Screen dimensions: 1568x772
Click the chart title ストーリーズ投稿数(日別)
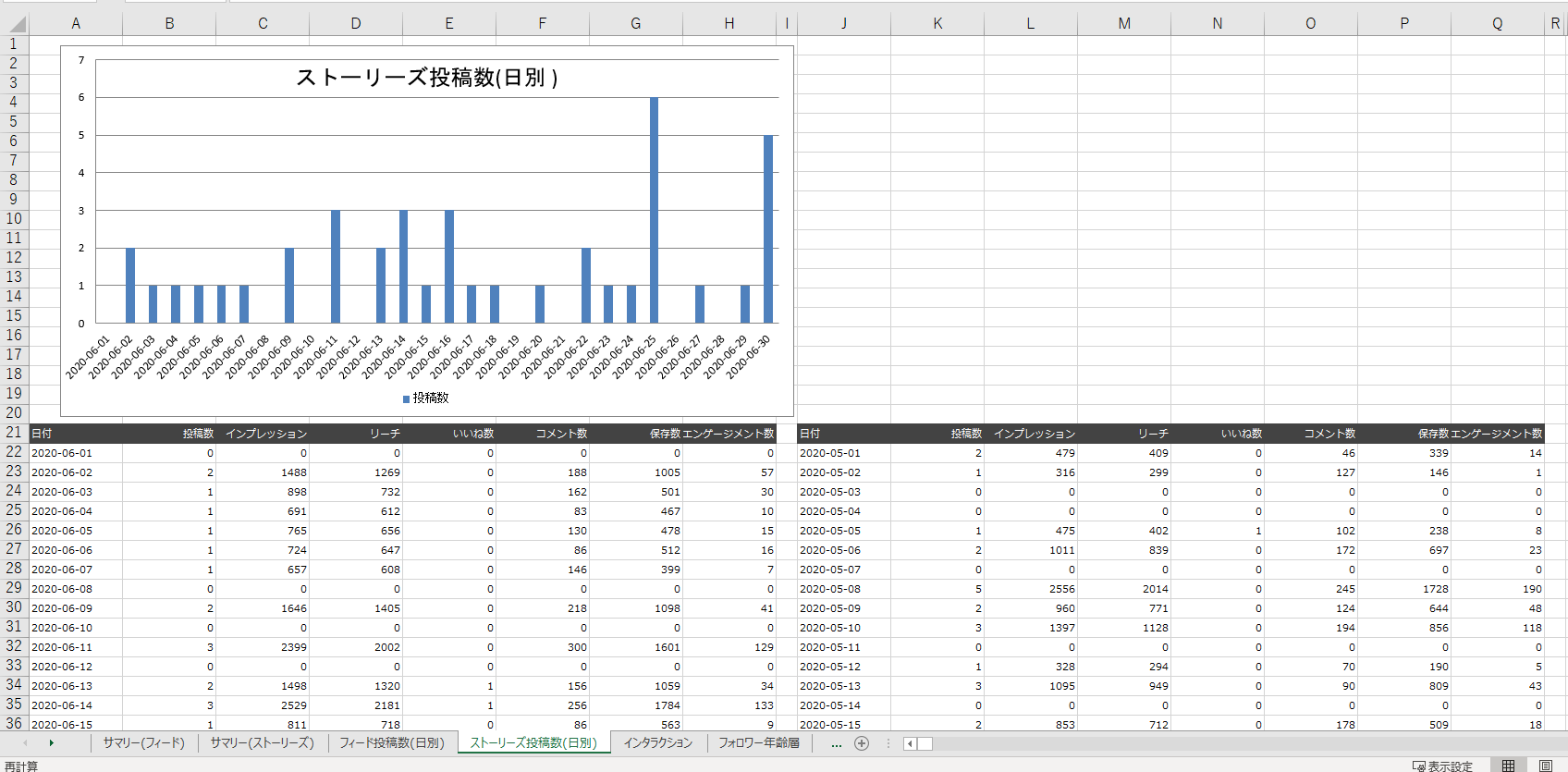click(x=427, y=78)
